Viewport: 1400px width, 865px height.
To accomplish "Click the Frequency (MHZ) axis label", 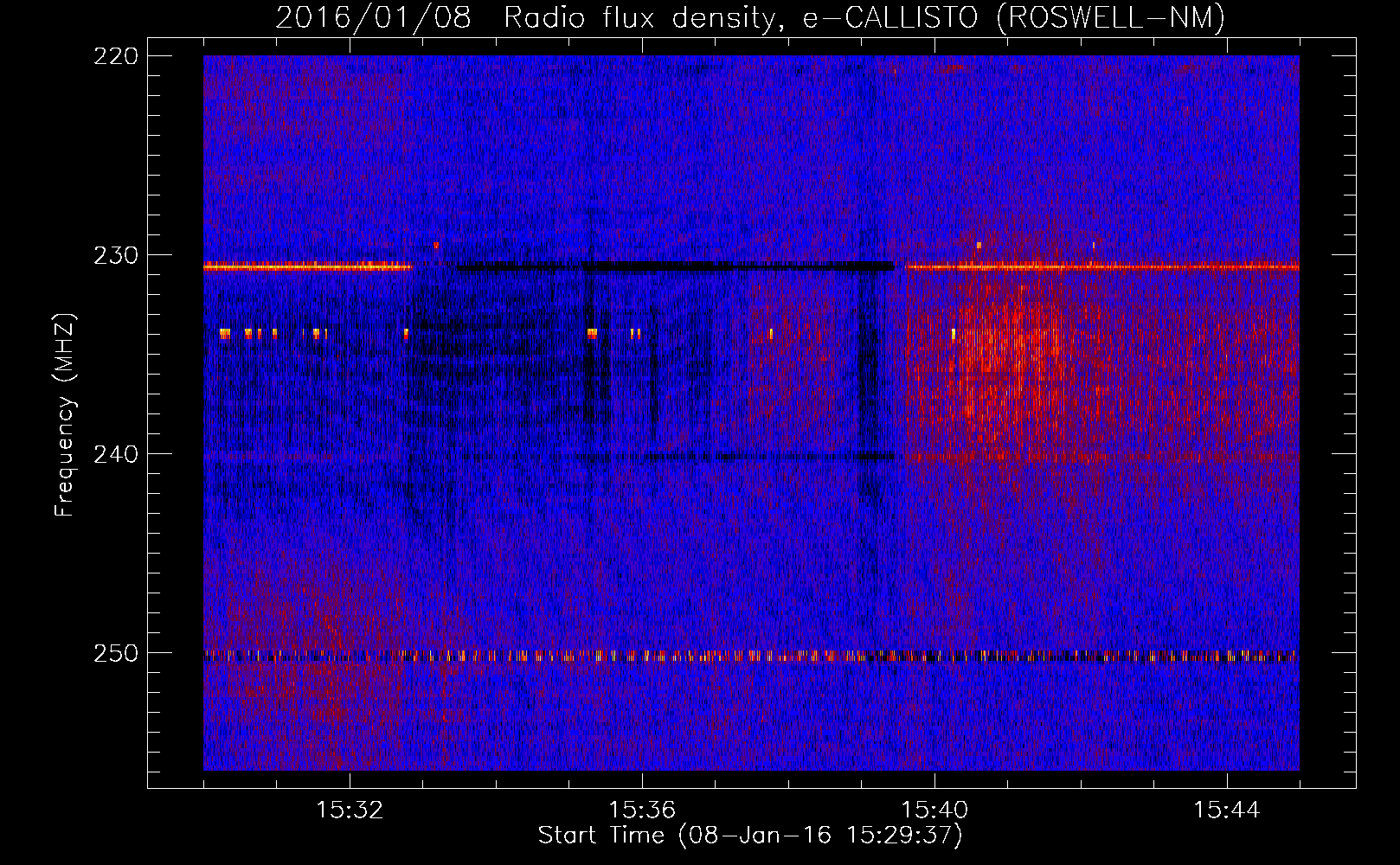I will click(65, 414).
